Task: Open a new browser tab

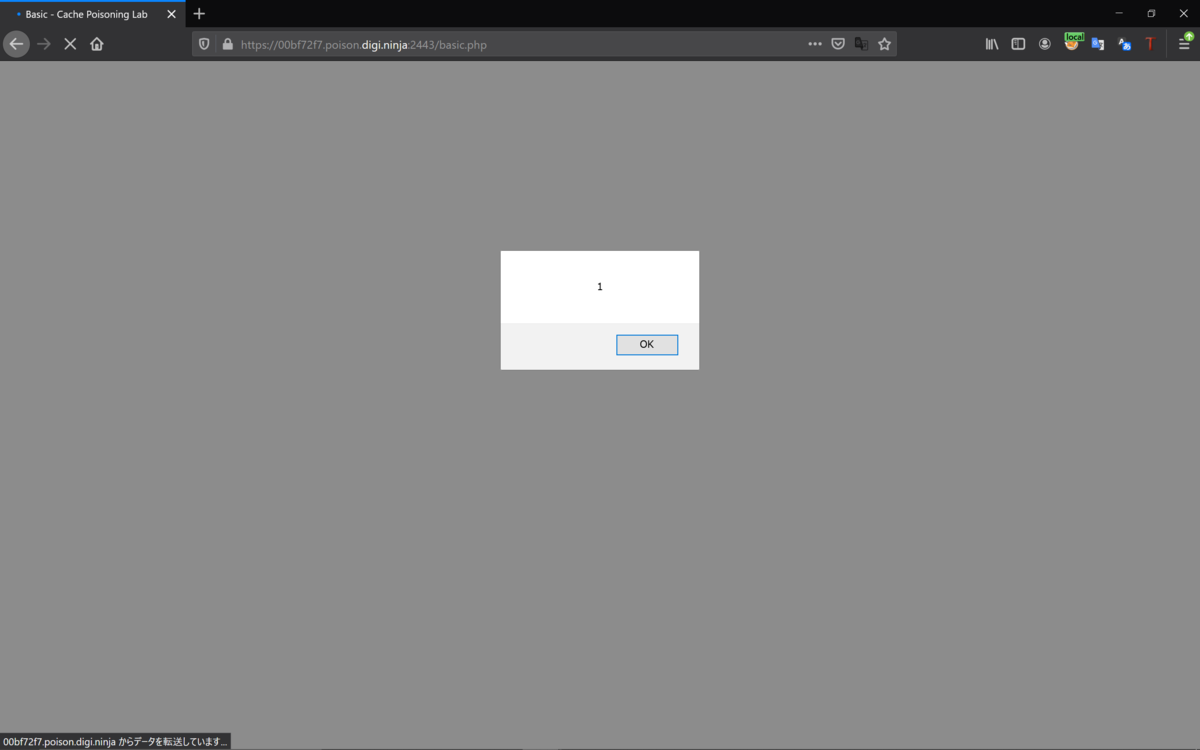Action: point(198,13)
